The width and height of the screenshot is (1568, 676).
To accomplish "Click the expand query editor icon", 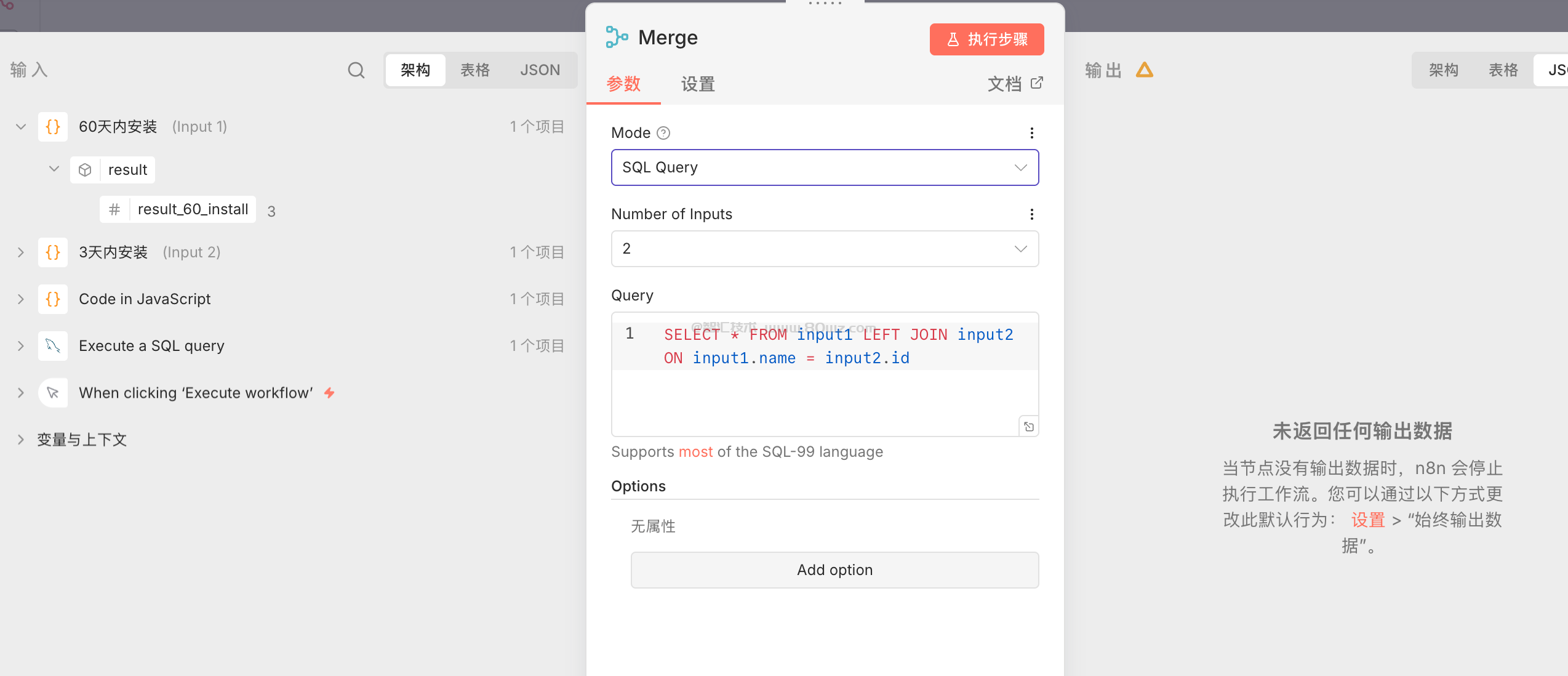I will 1029,427.
